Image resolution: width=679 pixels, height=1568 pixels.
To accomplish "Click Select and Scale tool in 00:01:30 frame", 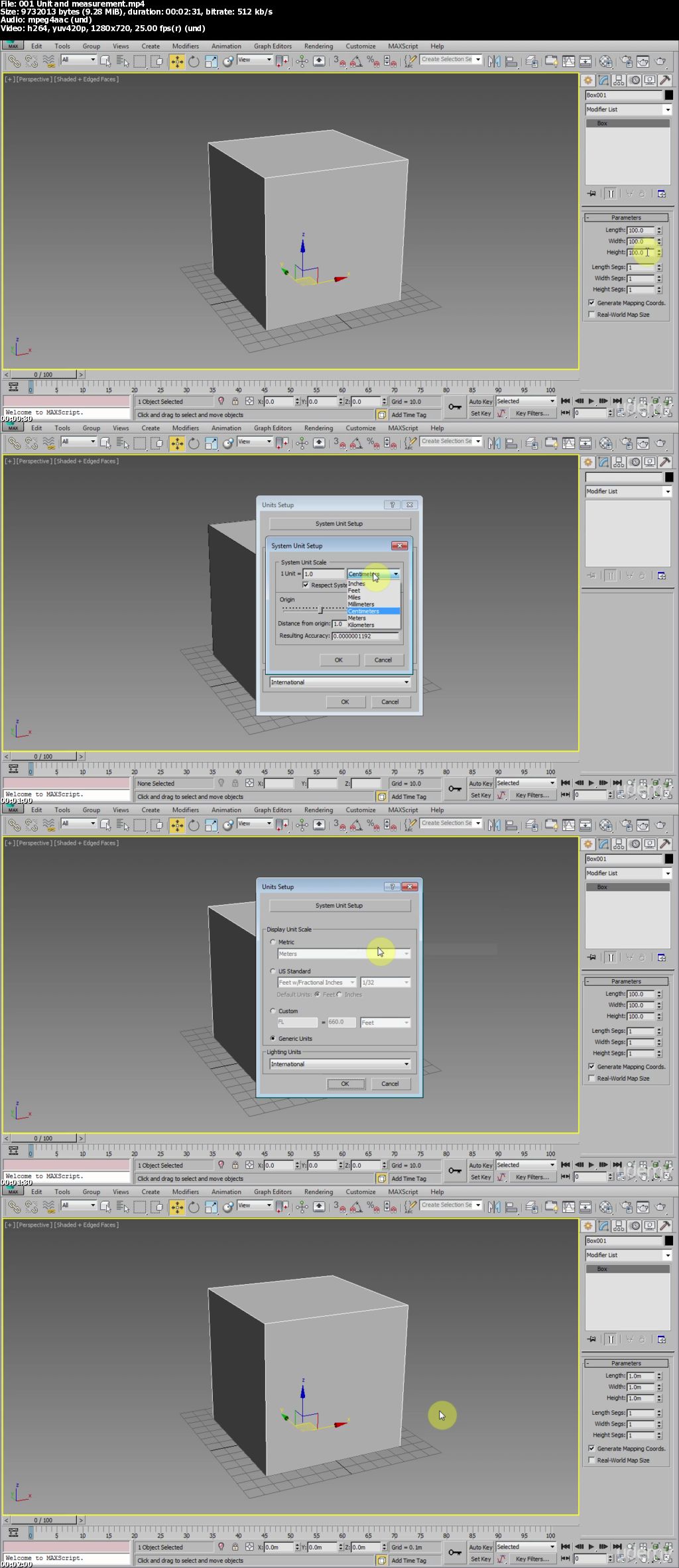I will [211, 825].
